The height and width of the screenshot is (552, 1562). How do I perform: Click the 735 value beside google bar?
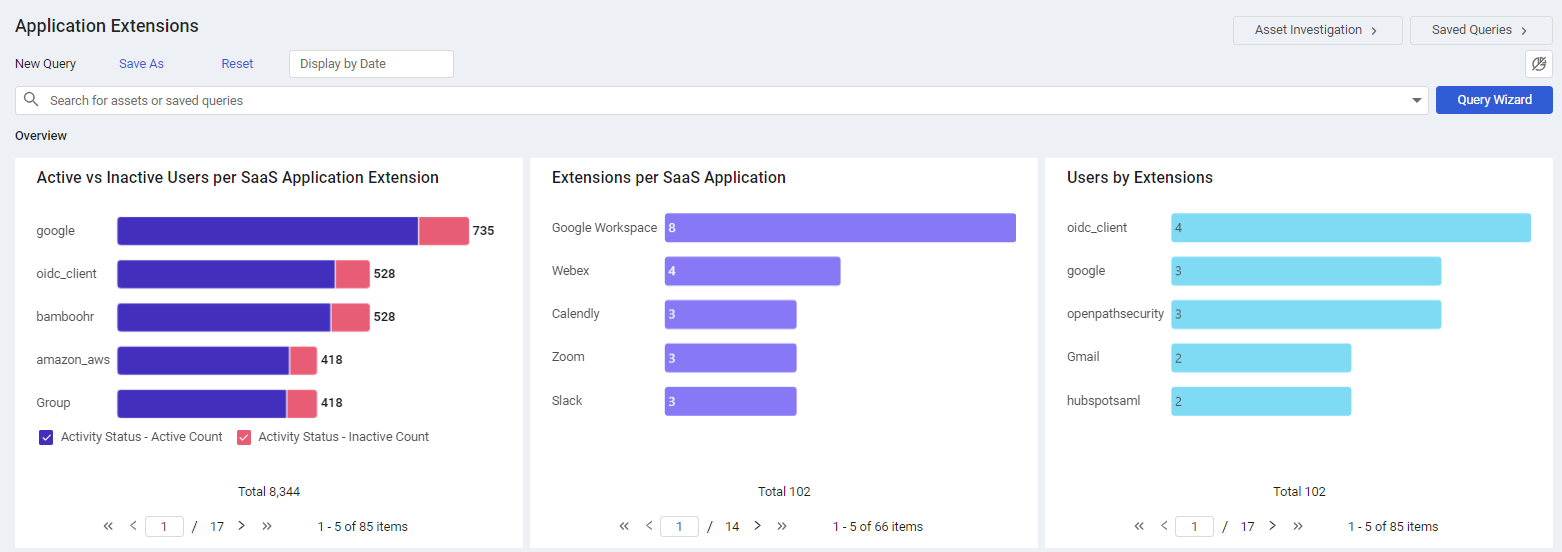(x=484, y=231)
